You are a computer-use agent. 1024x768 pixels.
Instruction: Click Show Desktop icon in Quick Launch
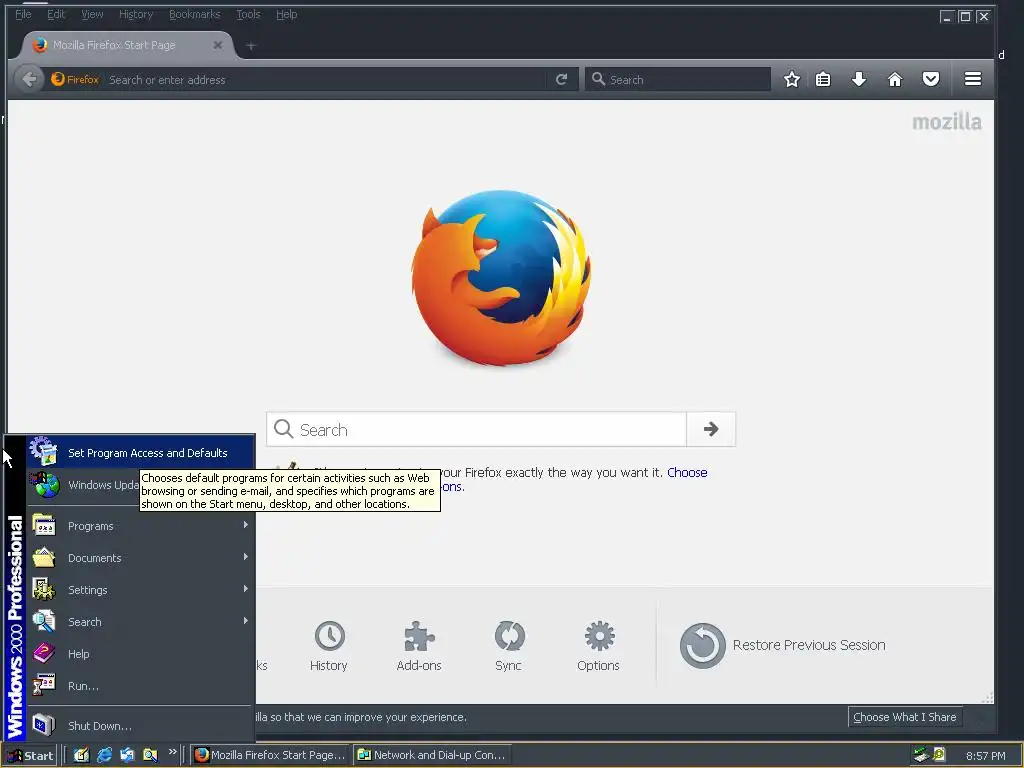(81, 755)
